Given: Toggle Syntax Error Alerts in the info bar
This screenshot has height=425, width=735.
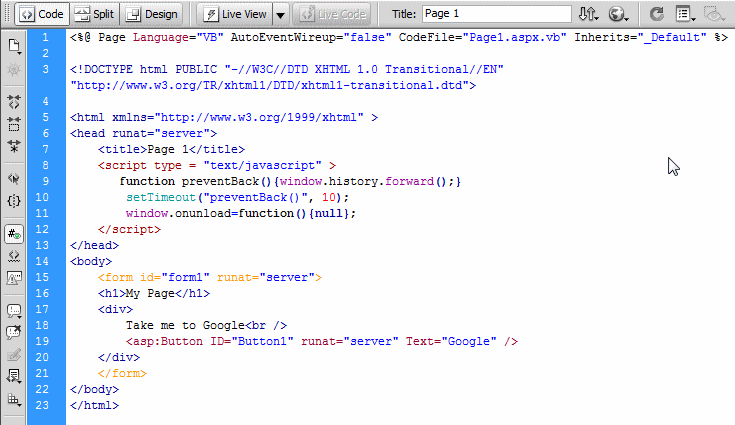Looking at the screenshot, I should point(14,278).
